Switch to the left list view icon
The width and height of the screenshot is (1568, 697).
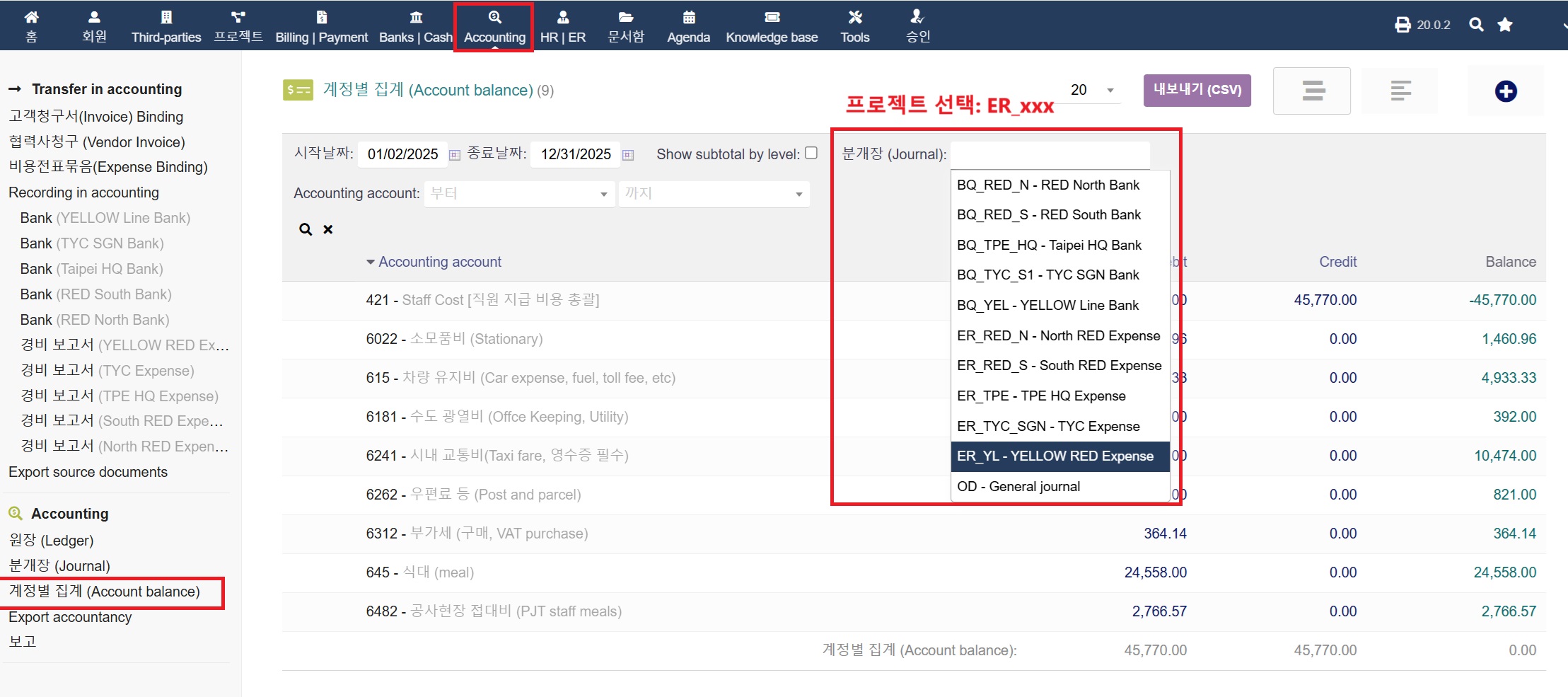(1312, 91)
